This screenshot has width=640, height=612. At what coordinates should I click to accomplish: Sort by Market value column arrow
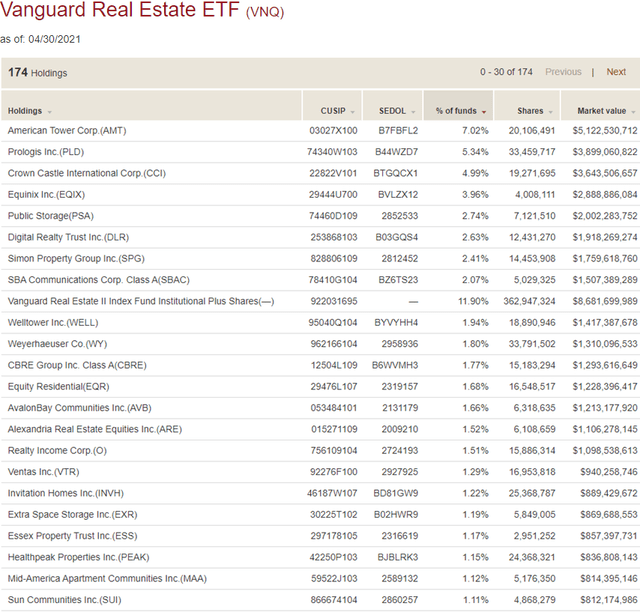click(x=633, y=112)
